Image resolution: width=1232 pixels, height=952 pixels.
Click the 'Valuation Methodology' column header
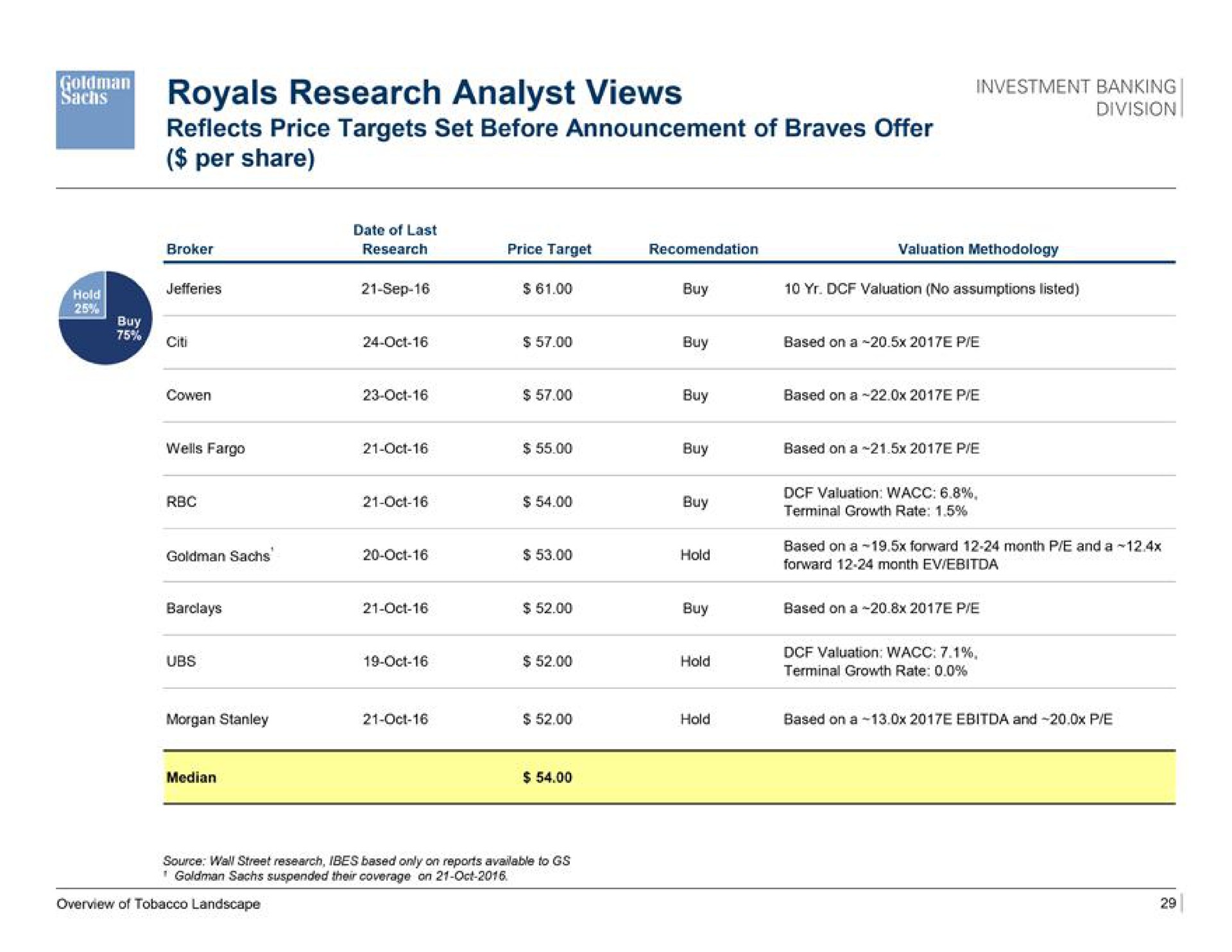point(978,249)
